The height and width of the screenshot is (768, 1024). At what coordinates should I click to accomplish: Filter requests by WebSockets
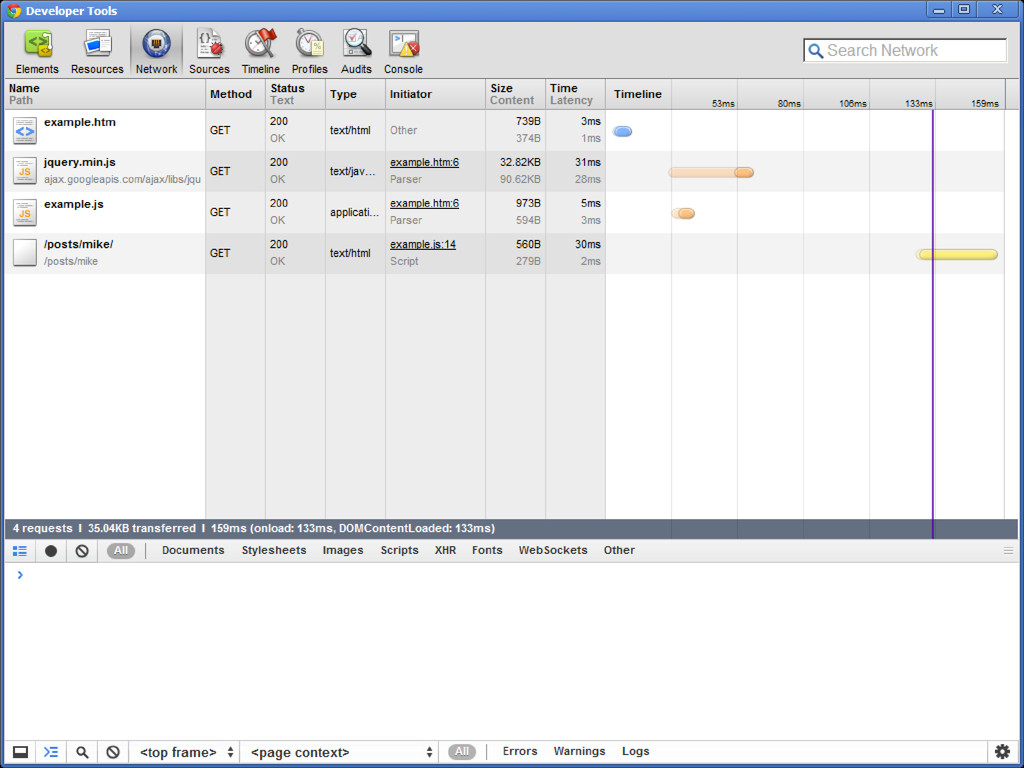553,551
